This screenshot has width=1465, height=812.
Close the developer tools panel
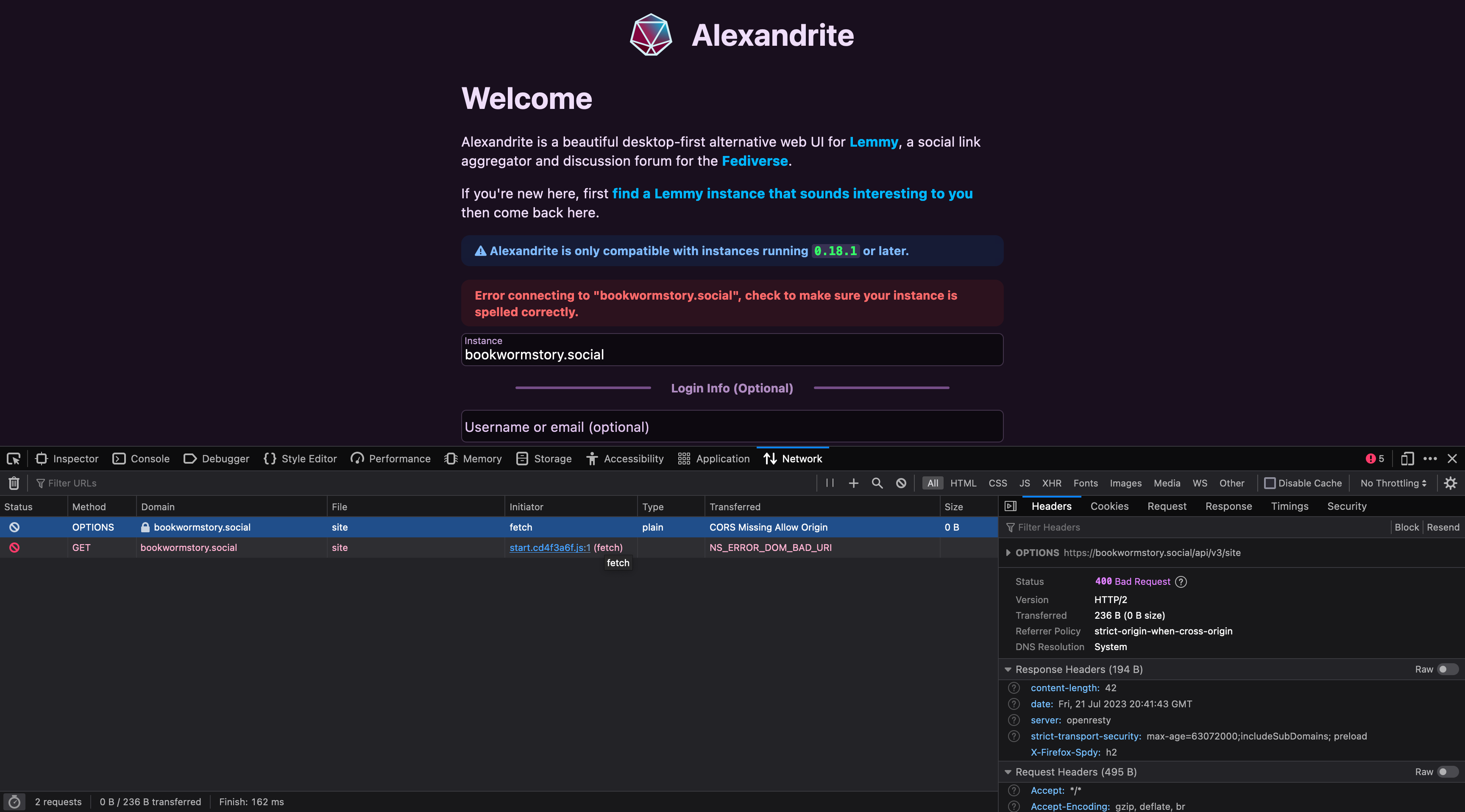1452,458
